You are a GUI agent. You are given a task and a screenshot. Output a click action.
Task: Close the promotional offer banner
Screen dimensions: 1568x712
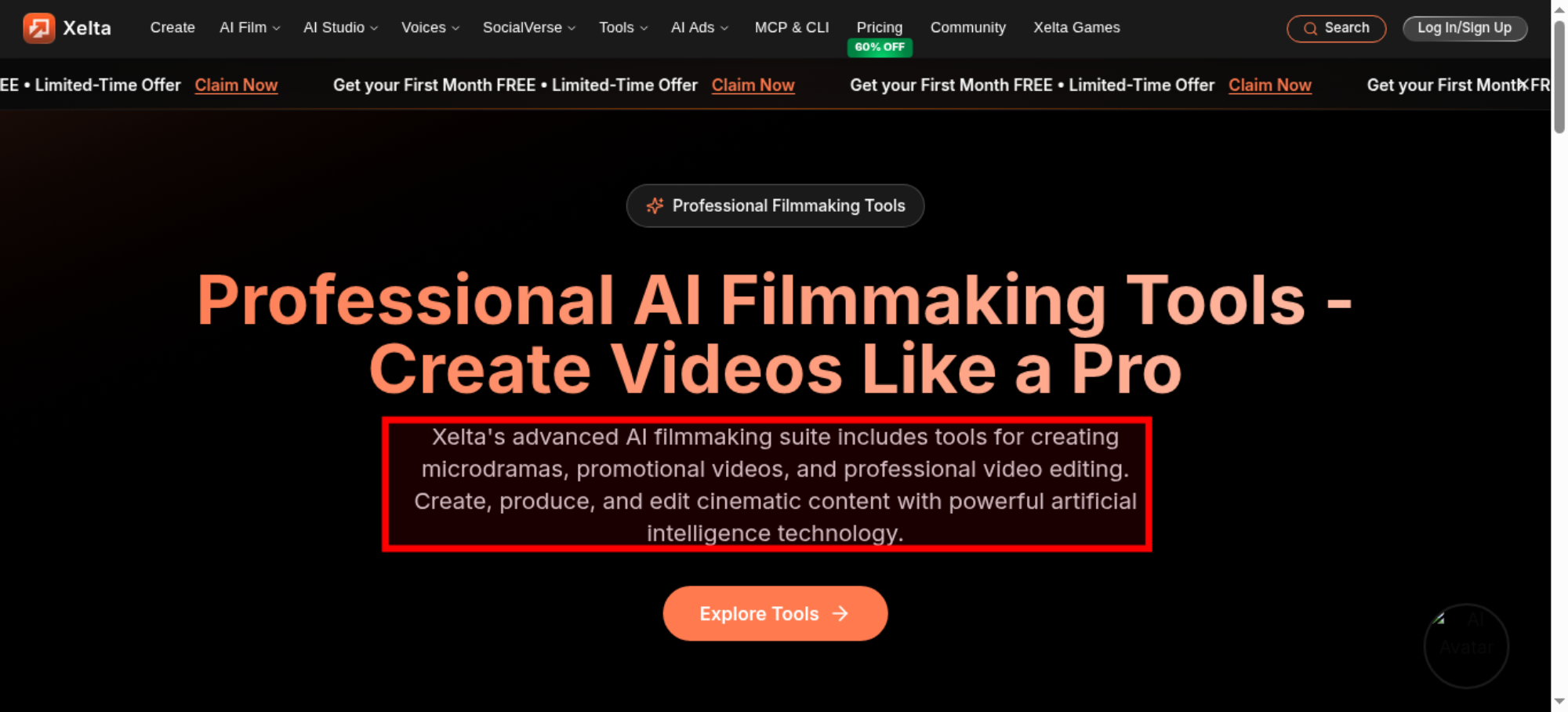[1522, 84]
